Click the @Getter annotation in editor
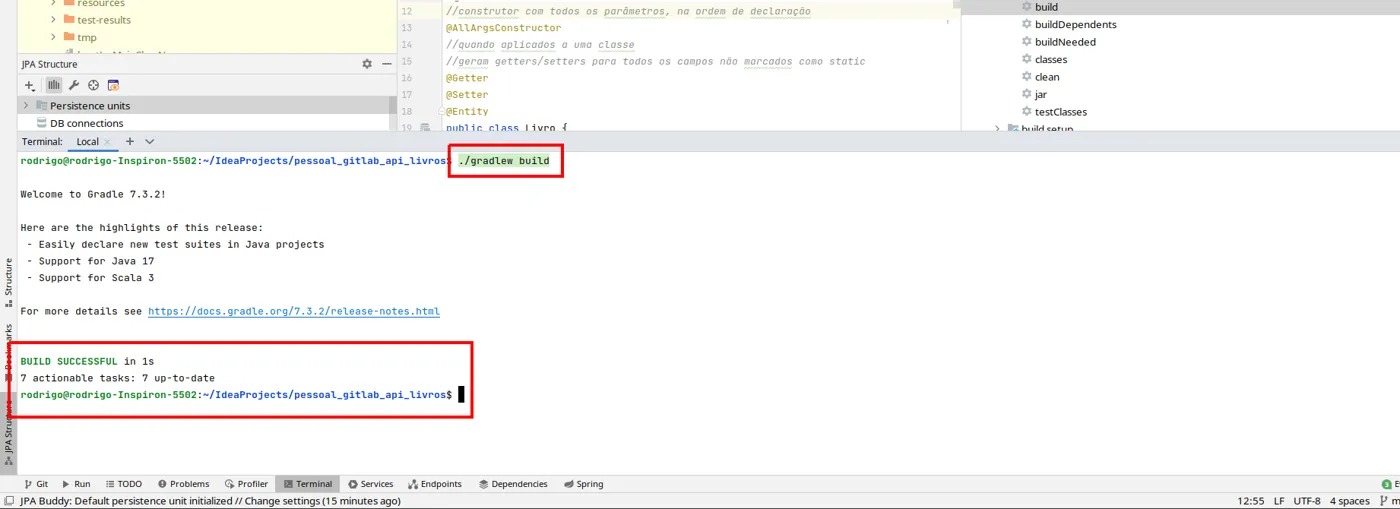The width and height of the screenshot is (1400, 509). 467,78
